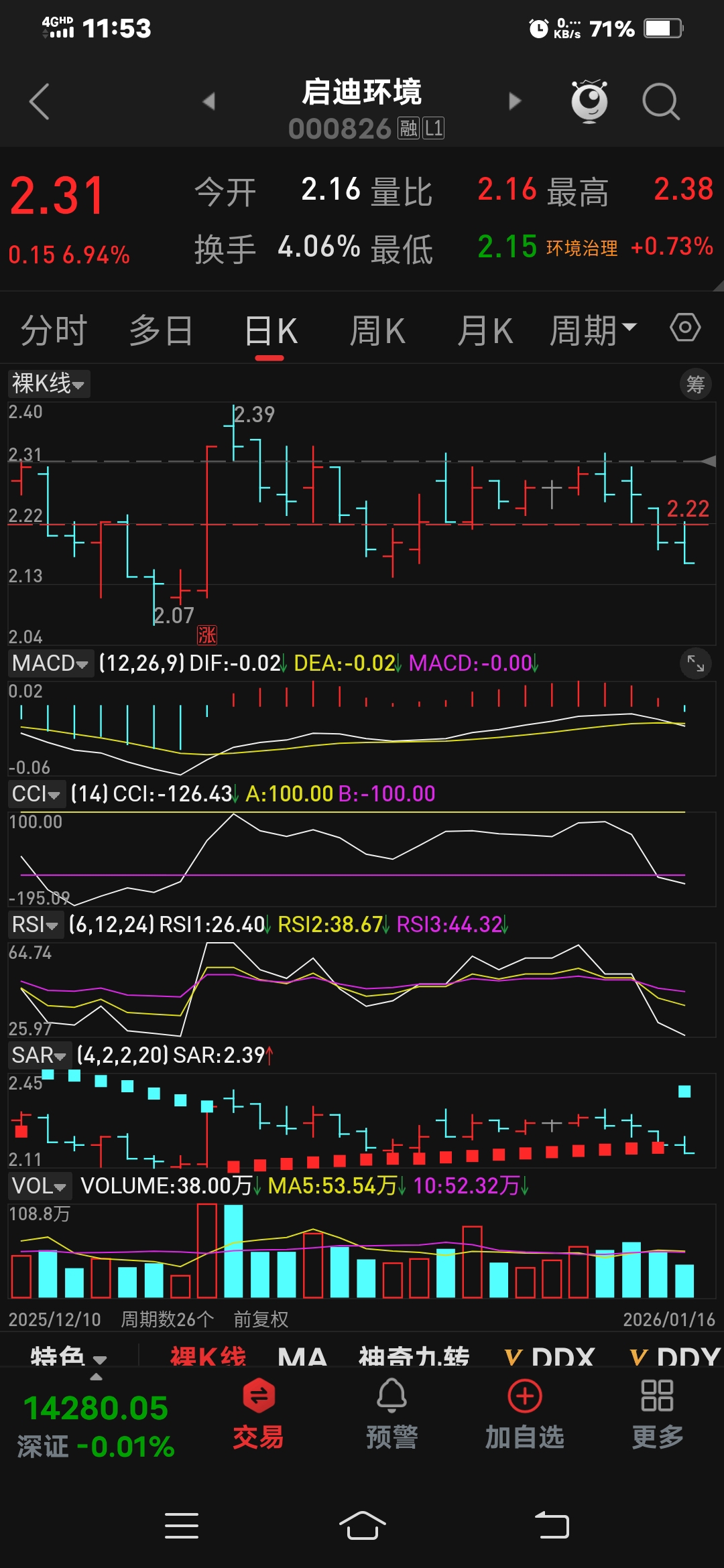Viewport: 724px width, 1568px height.
Task: Tap the VOLUME:38.00万 reading
Action: pos(166,1186)
